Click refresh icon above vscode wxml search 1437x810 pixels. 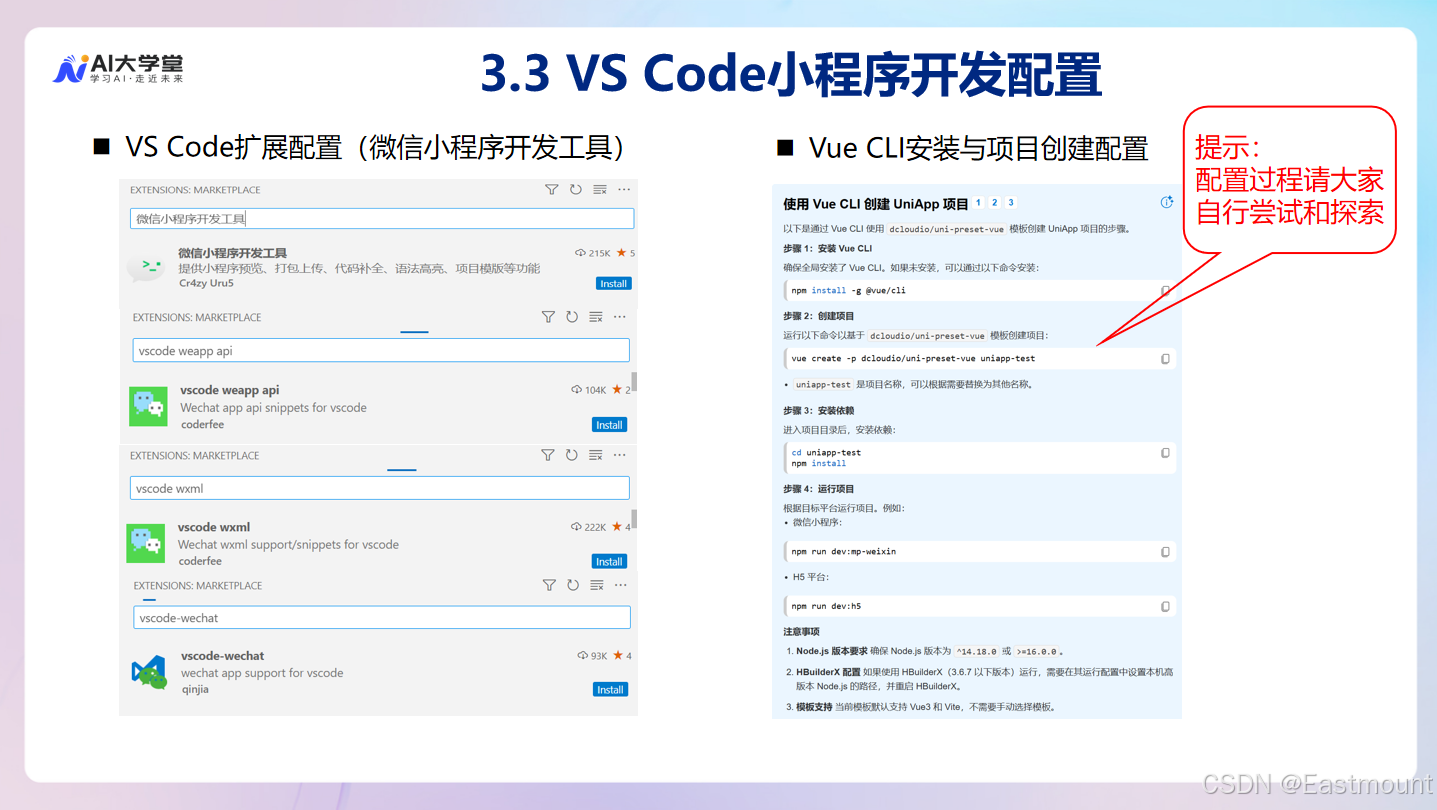(572, 455)
